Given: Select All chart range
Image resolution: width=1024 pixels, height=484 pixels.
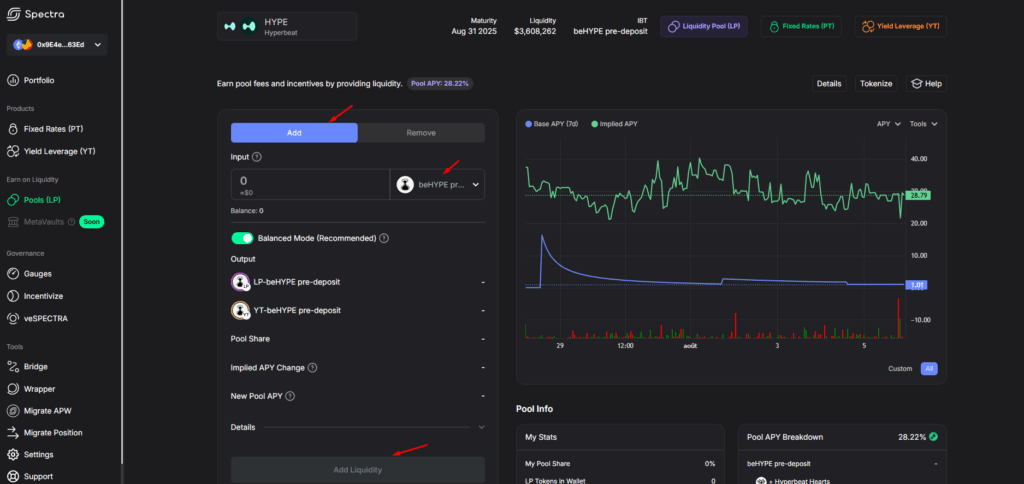Looking at the screenshot, I should pyautogui.click(x=929, y=368).
